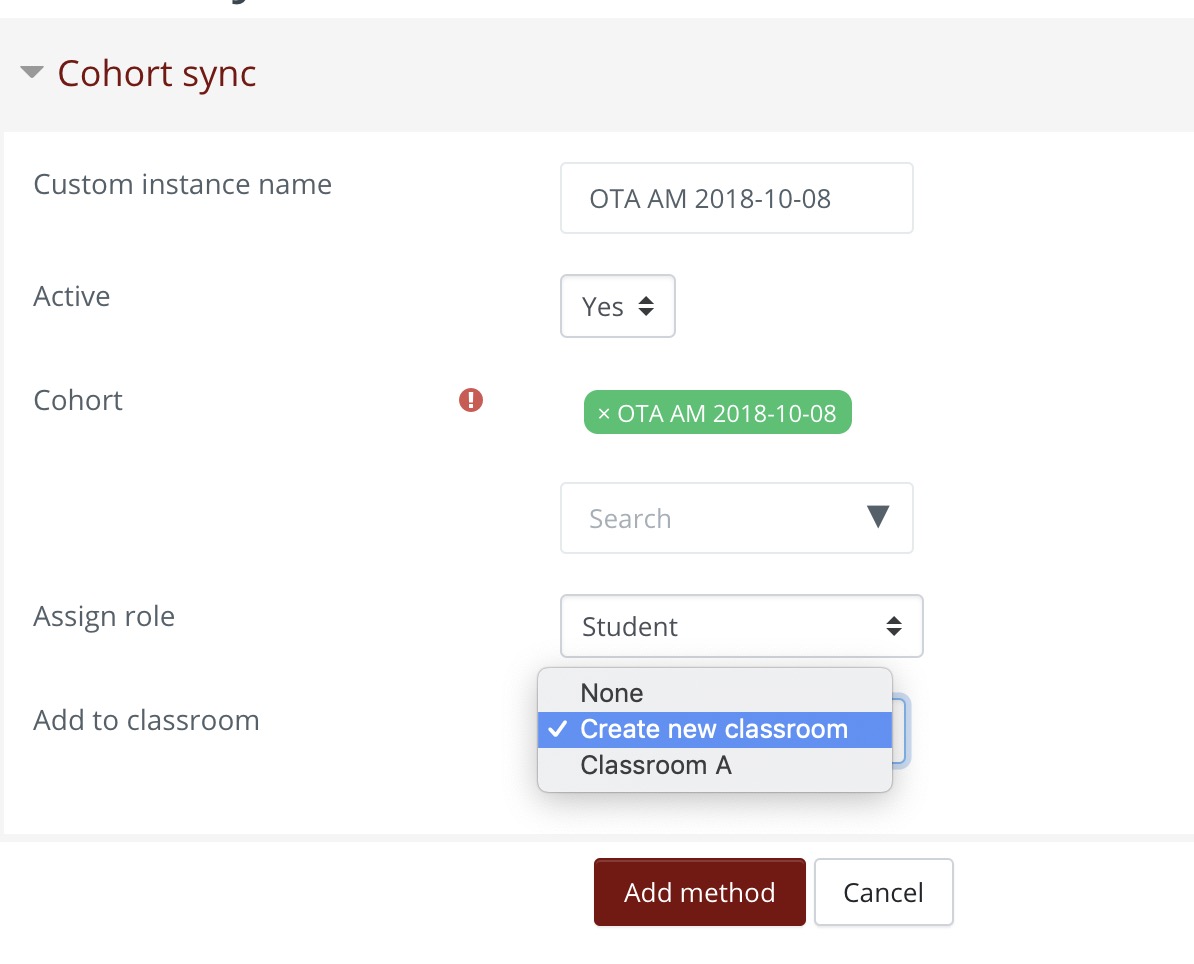Remove the OTA AM 2018-10-08 cohort tag
This screenshot has width=1194, height=964.
point(603,414)
